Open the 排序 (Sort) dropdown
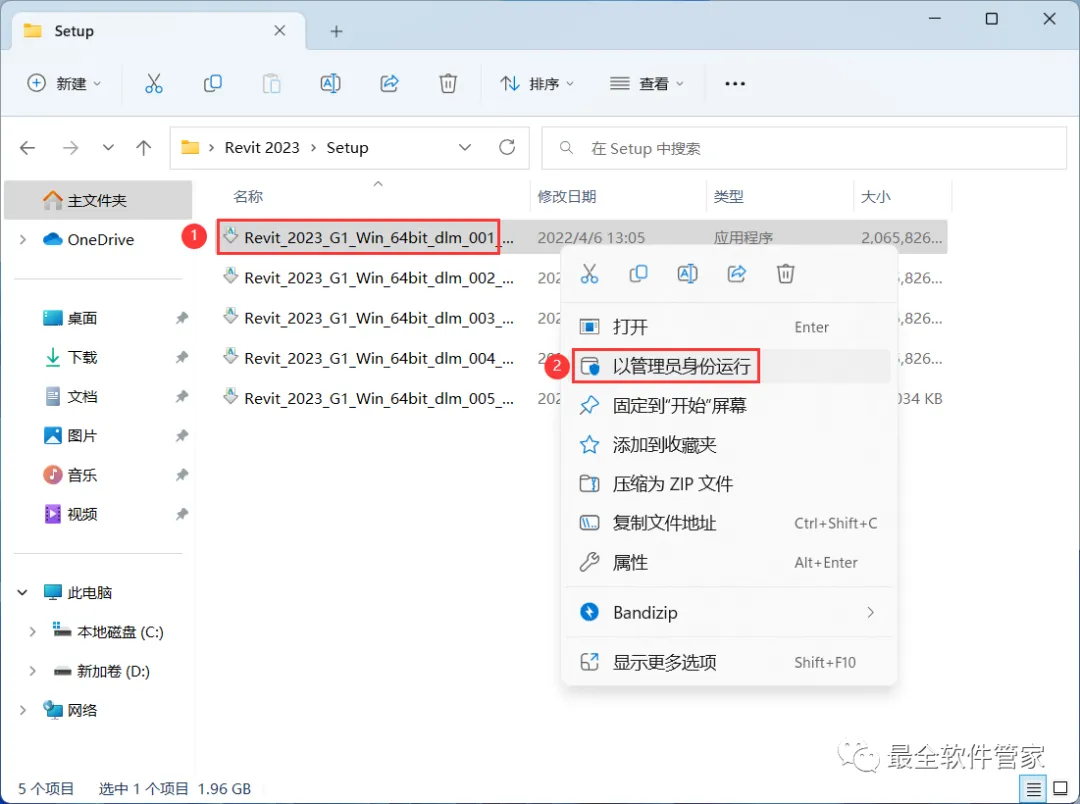1080x804 pixels. pos(537,83)
